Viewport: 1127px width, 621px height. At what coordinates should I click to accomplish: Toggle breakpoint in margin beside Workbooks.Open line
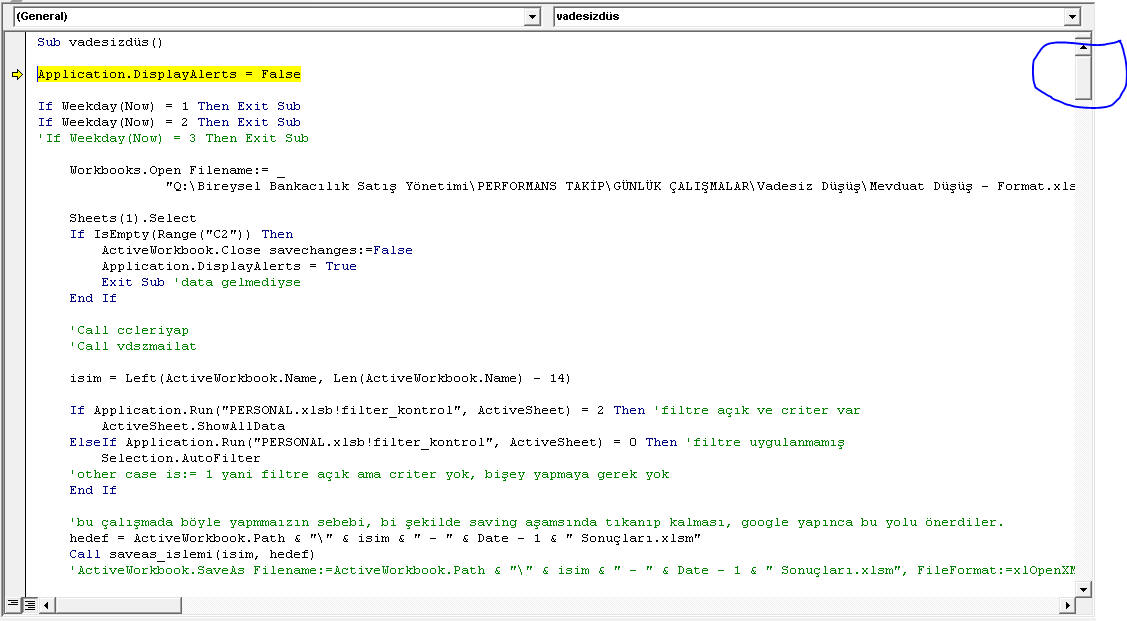coord(17,170)
